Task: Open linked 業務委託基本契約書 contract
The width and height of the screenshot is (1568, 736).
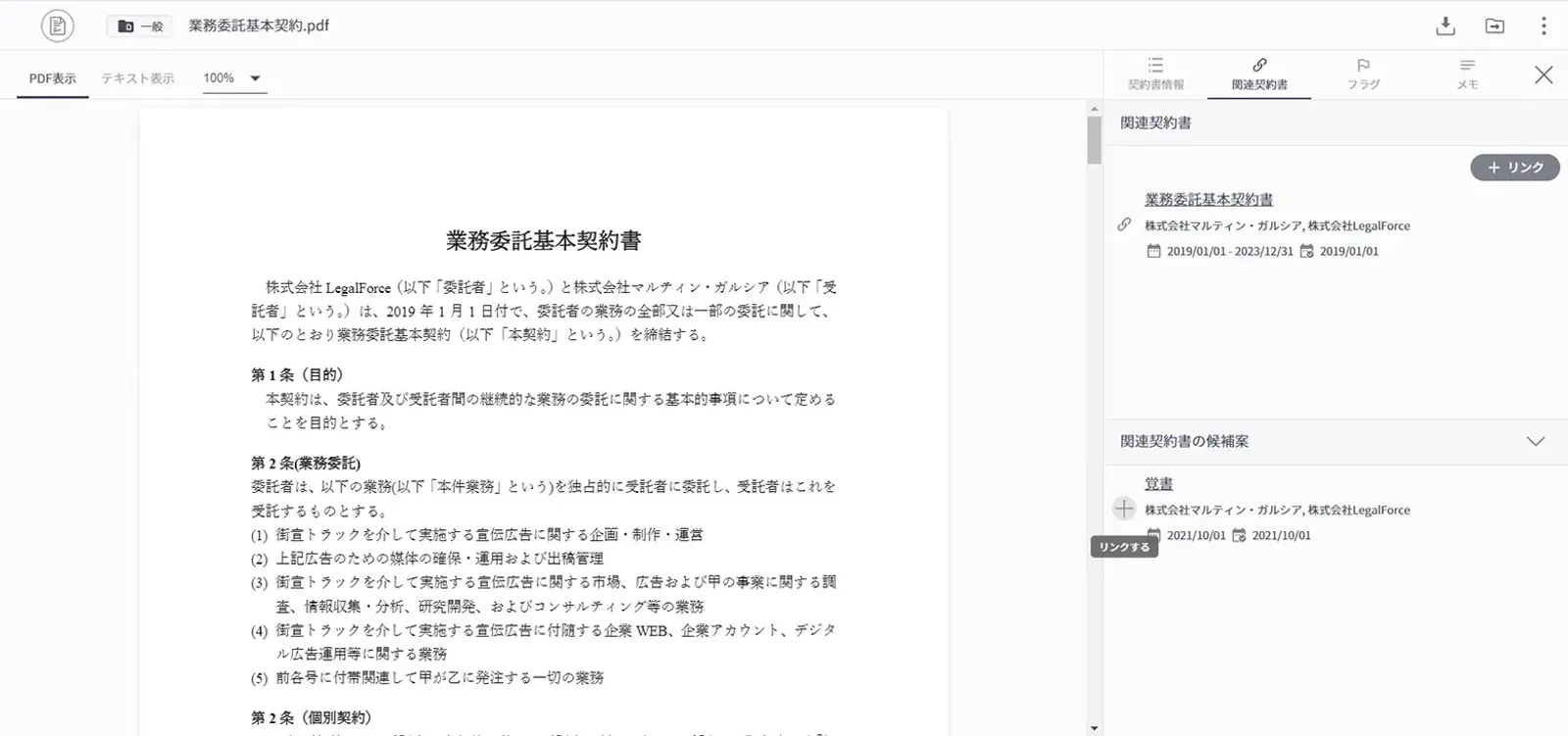Action: pos(1208,199)
